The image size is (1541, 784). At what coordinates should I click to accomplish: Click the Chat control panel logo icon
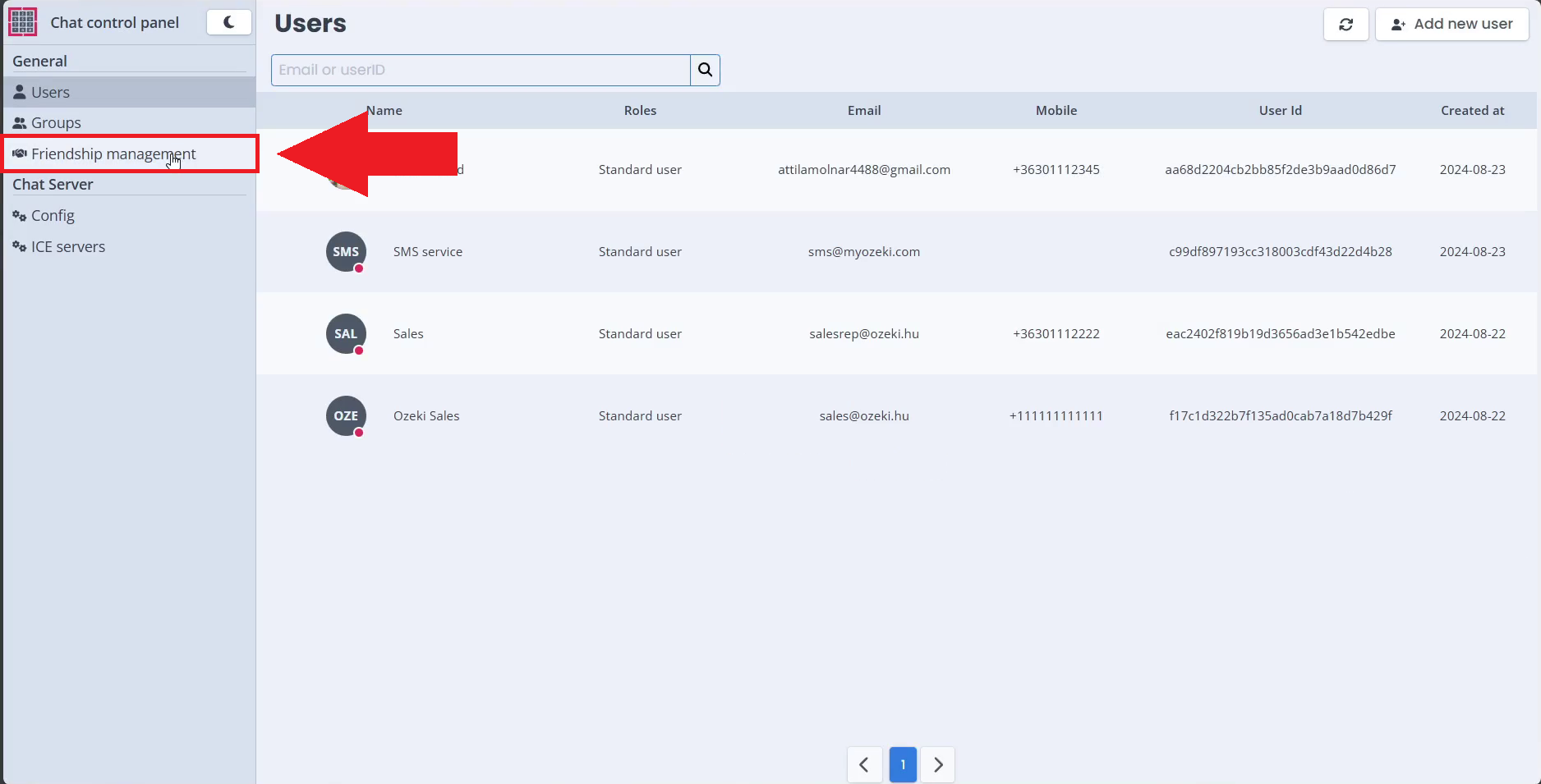(22, 22)
